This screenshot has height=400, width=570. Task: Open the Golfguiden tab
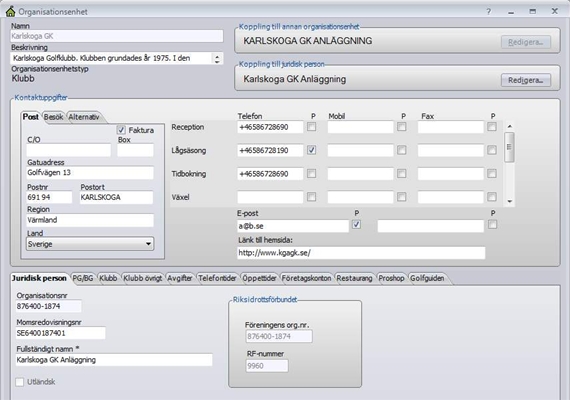coord(428,278)
